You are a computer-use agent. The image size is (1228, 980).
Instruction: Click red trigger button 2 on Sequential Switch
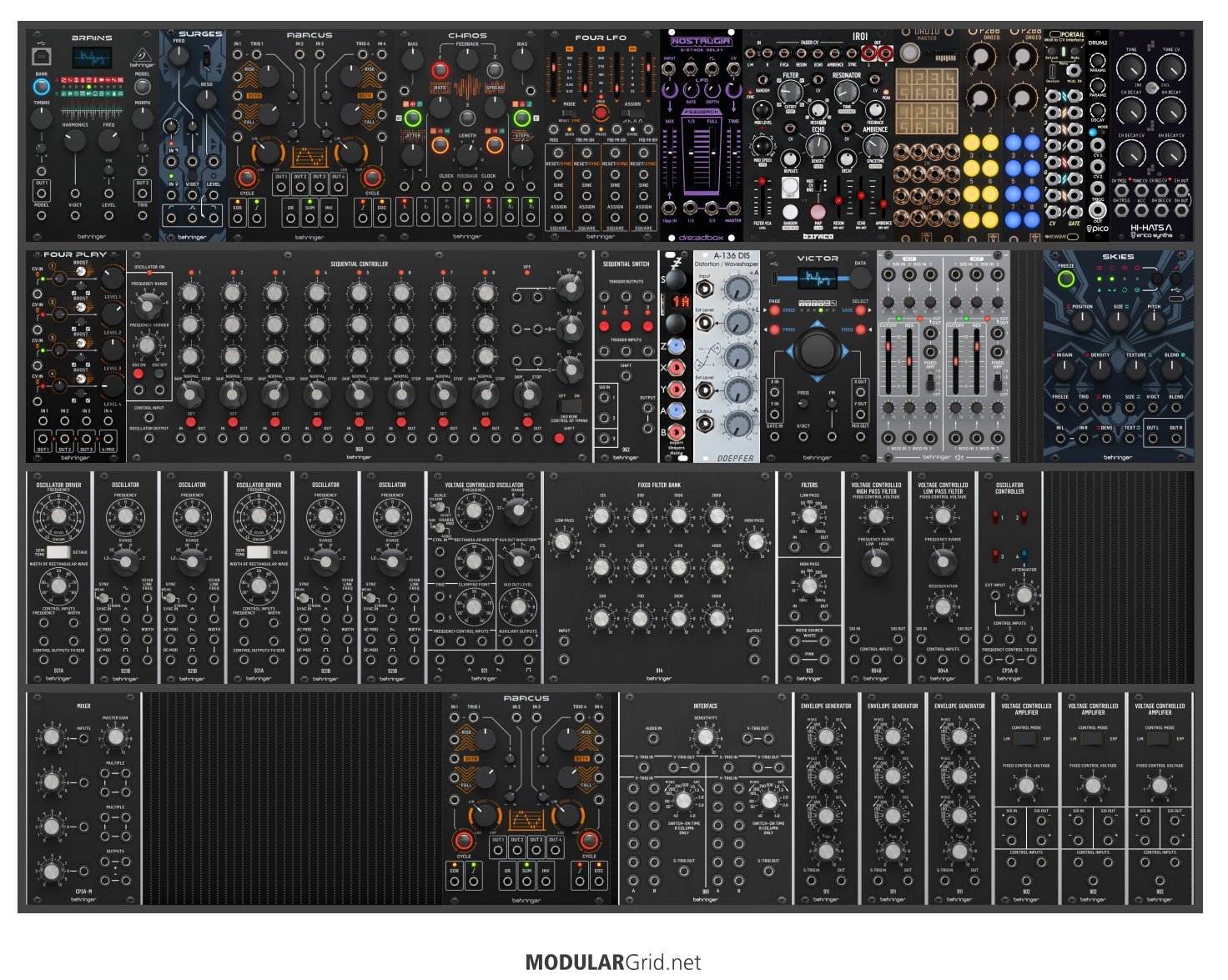(626, 325)
